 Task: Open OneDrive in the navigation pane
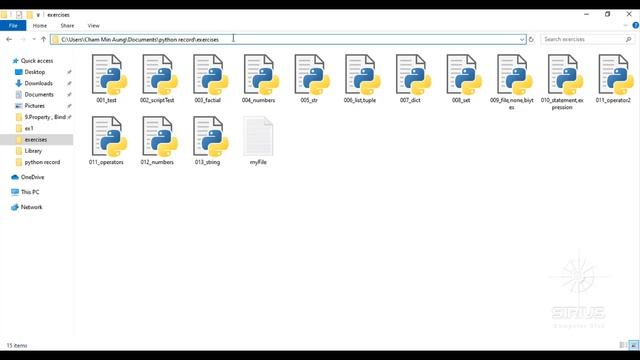click(x=28, y=177)
